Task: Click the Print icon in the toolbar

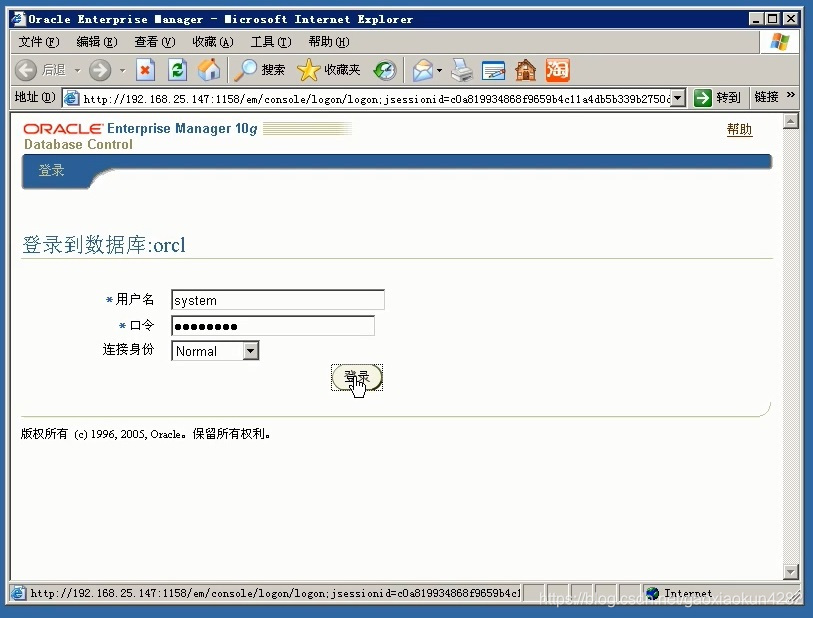Action: pyautogui.click(x=462, y=69)
